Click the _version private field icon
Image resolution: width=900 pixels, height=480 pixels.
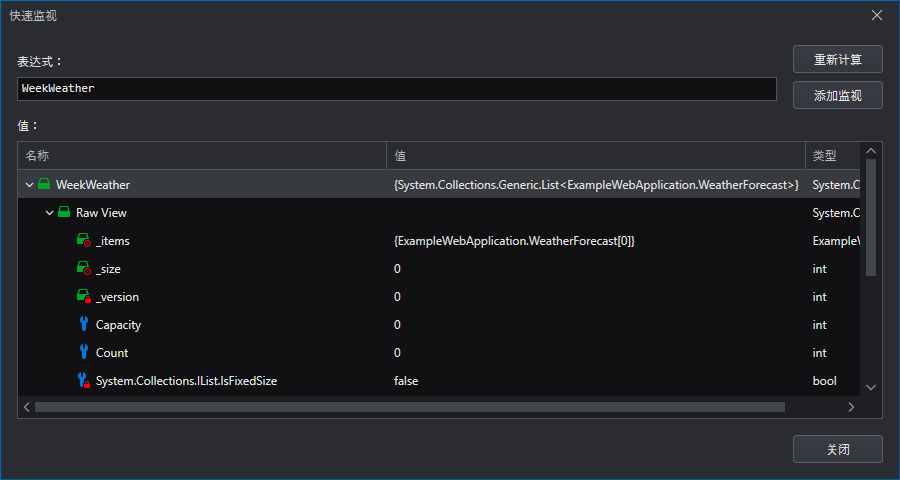[84, 296]
